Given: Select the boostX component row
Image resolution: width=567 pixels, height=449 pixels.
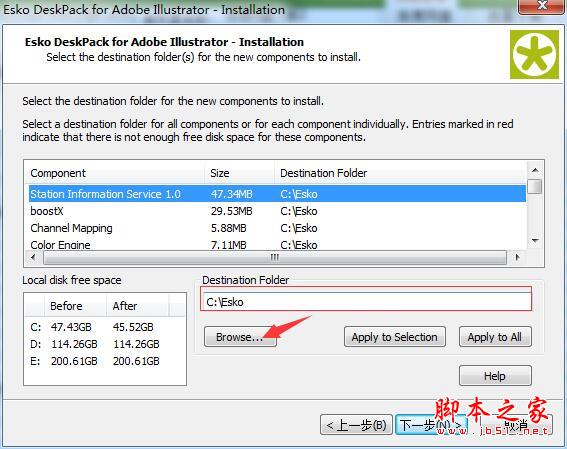Looking at the screenshot, I should (277, 211).
